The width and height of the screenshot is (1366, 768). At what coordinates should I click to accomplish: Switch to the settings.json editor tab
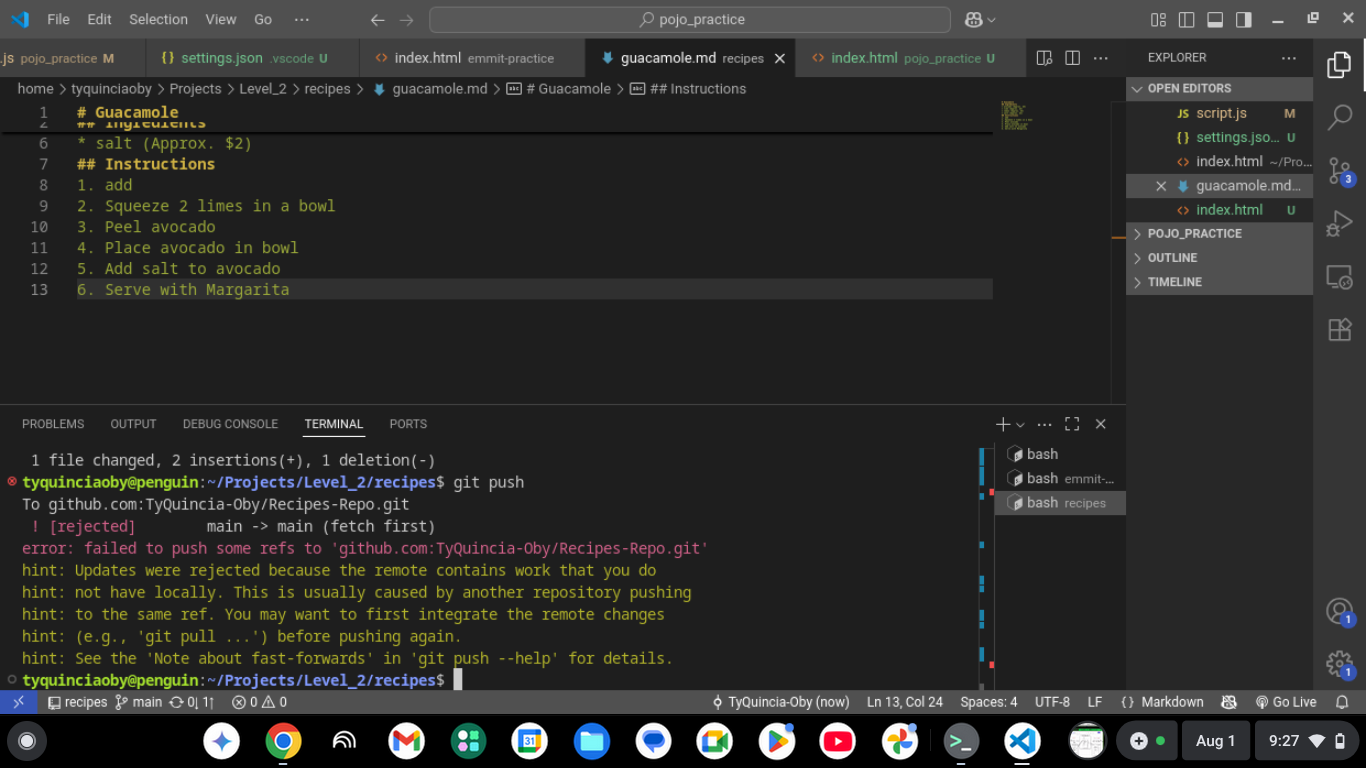tap(253, 58)
